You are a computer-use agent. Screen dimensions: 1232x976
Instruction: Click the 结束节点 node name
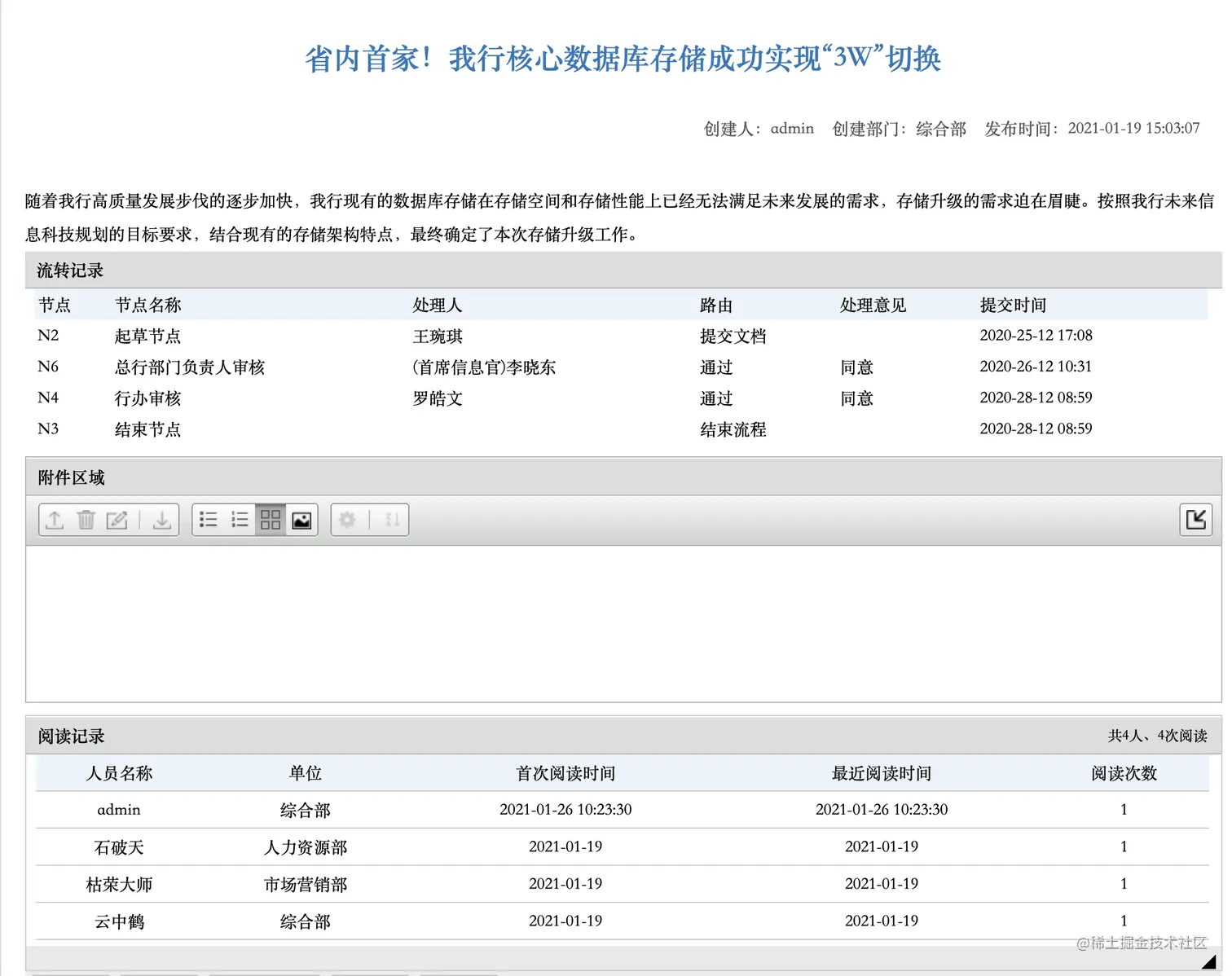tap(147, 429)
